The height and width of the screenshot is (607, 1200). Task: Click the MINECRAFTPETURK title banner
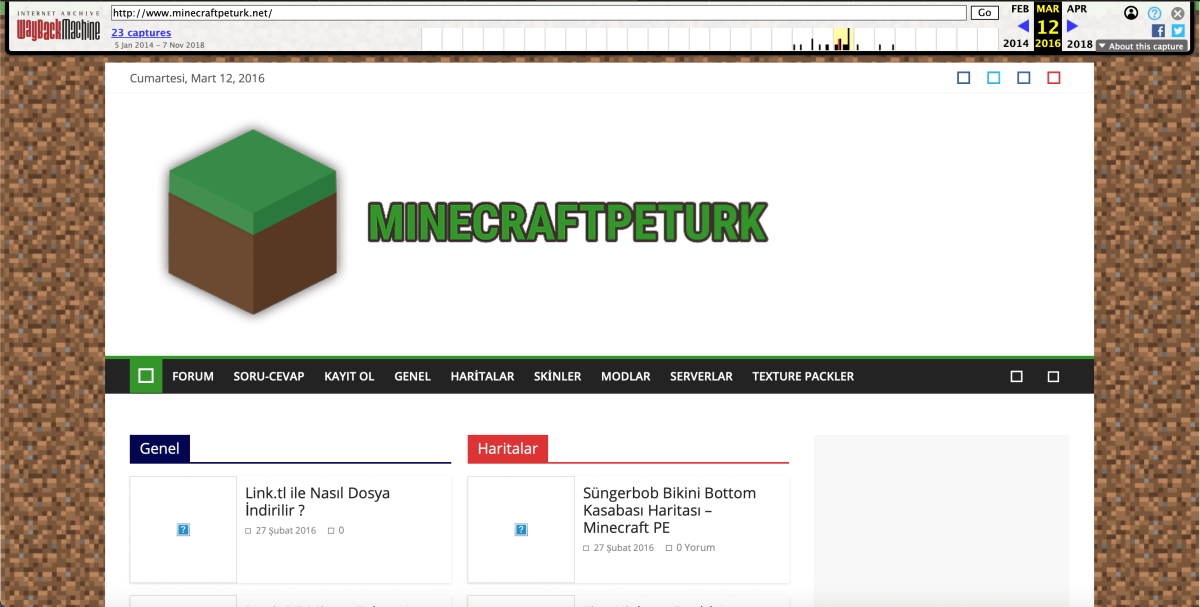coord(567,223)
